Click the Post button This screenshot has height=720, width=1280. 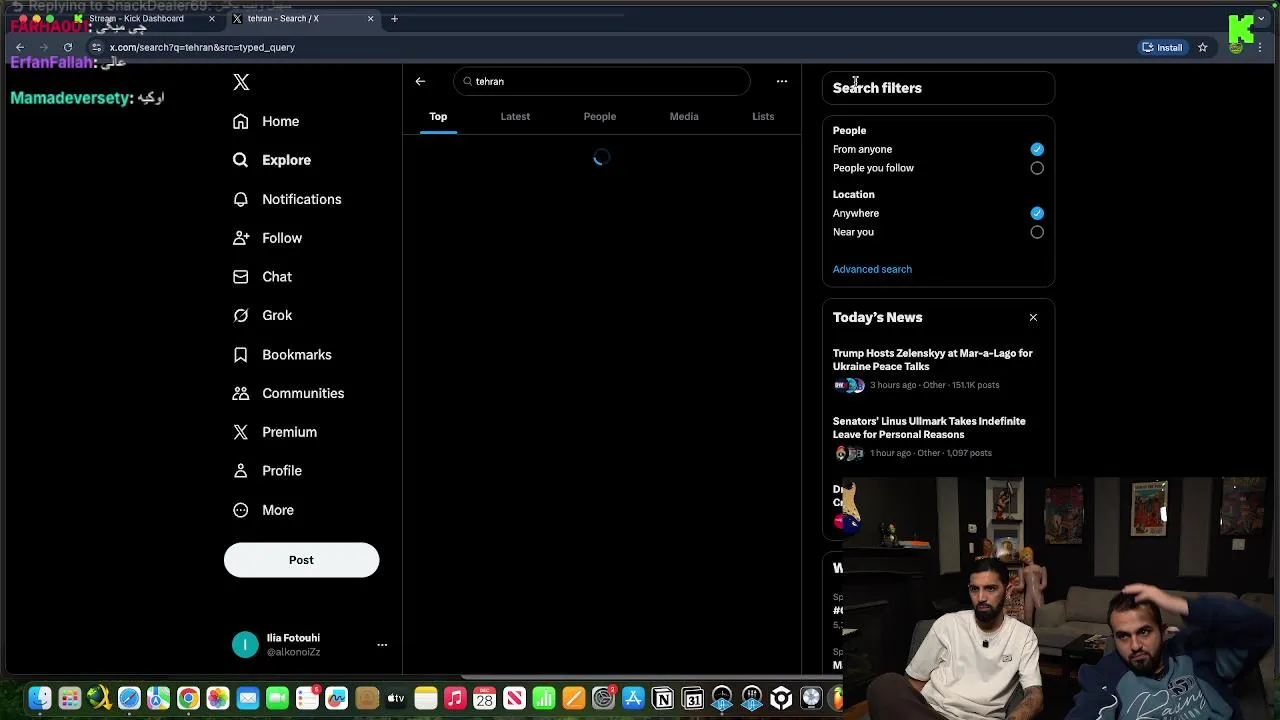[301, 560]
